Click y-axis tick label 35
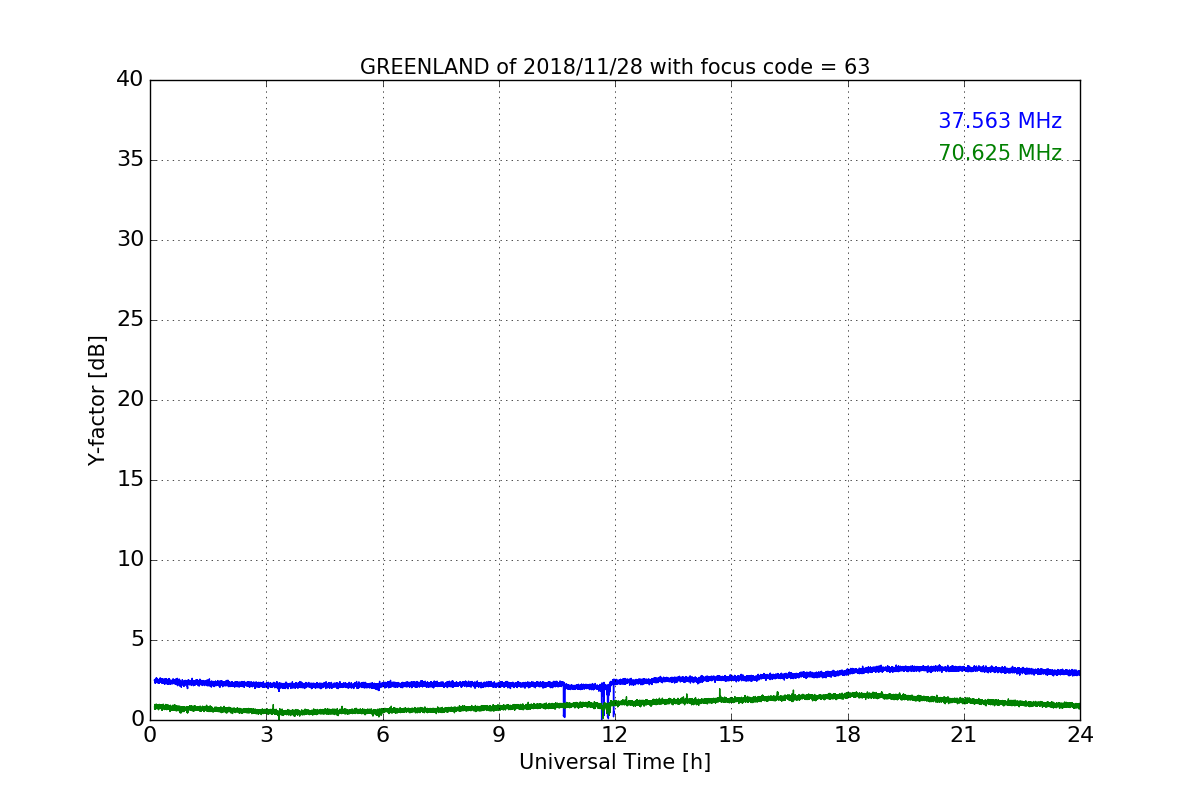 (130, 159)
